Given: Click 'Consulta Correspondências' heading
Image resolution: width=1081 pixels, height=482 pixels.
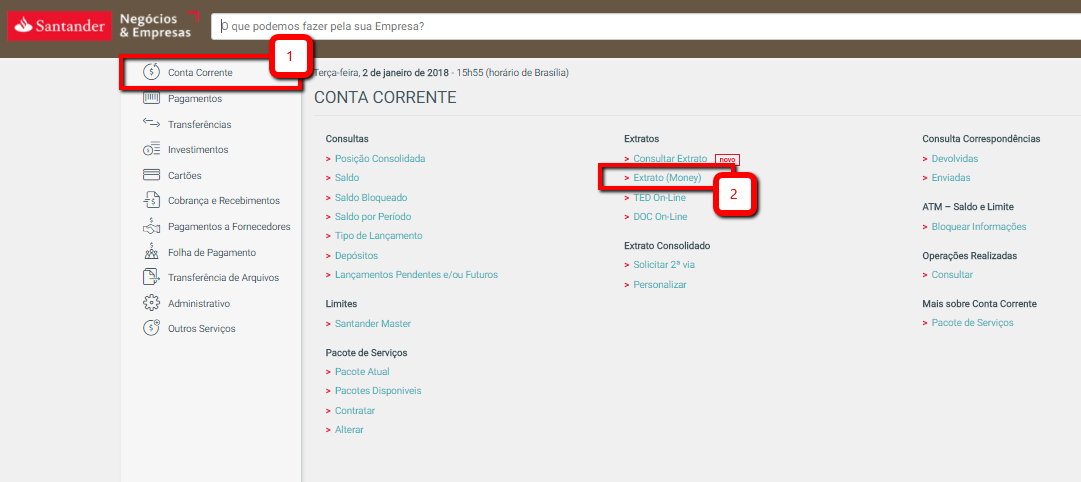Looking at the screenshot, I should pos(981,139).
